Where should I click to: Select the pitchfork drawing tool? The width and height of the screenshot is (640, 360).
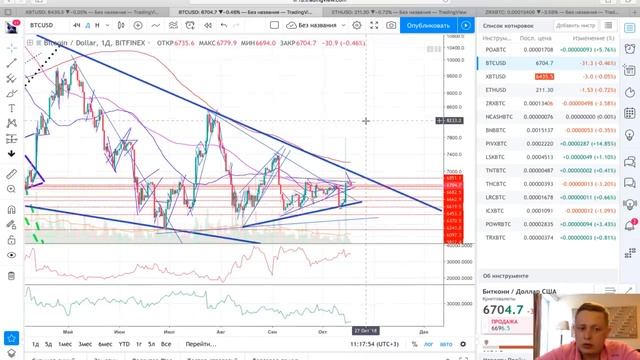pyautogui.click(x=11, y=78)
